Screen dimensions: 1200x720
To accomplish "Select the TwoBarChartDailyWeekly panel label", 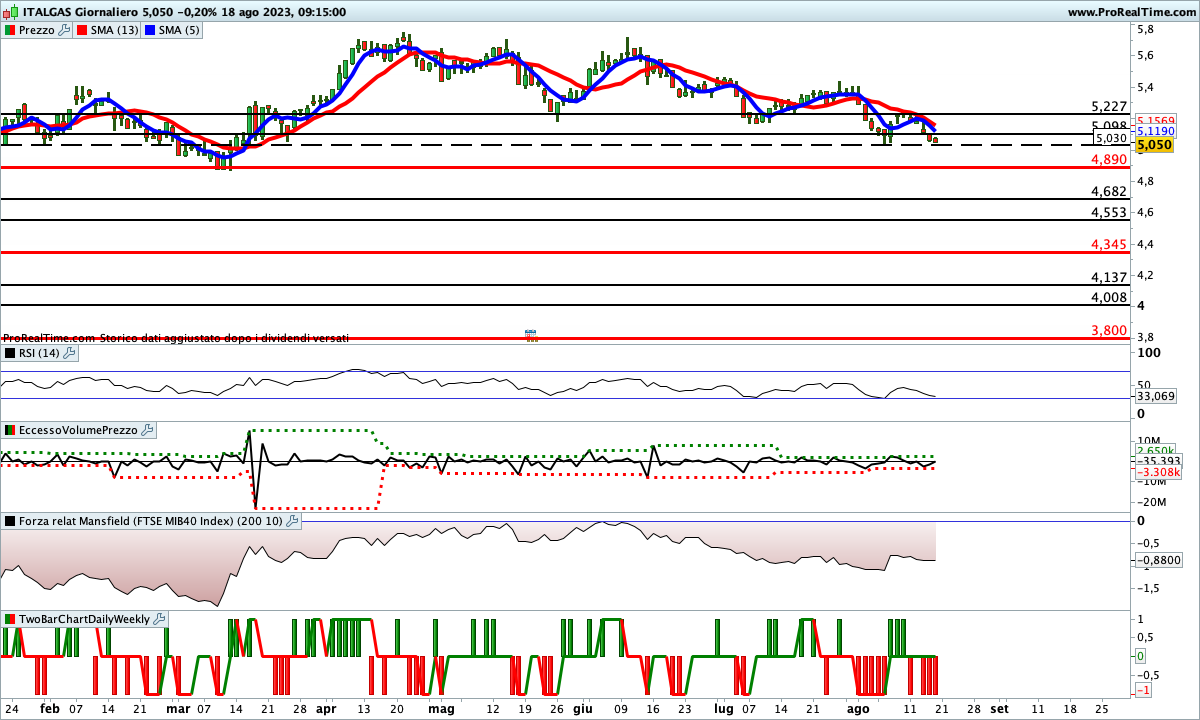I will pos(85,619).
